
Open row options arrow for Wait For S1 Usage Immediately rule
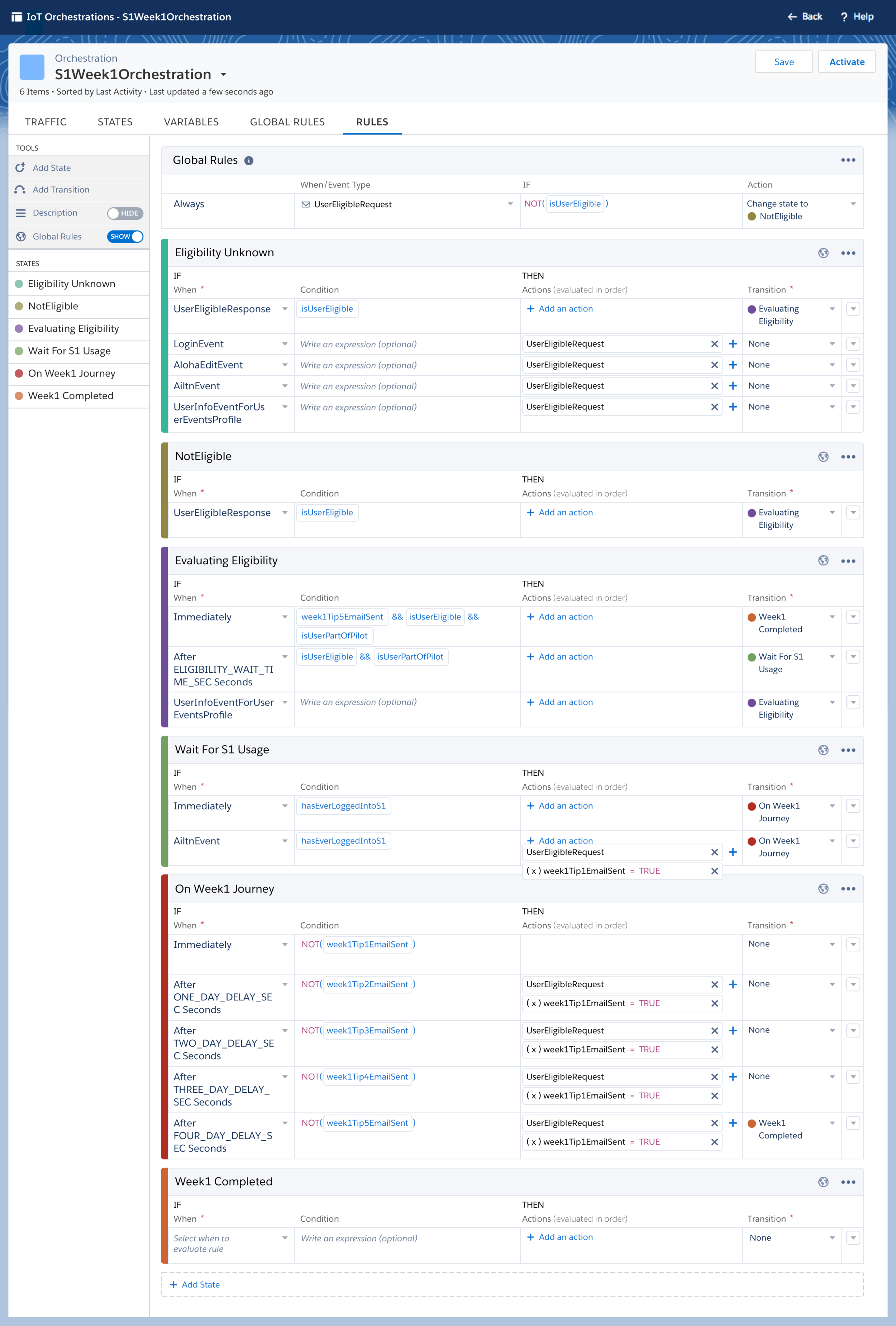(x=853, y=805)
